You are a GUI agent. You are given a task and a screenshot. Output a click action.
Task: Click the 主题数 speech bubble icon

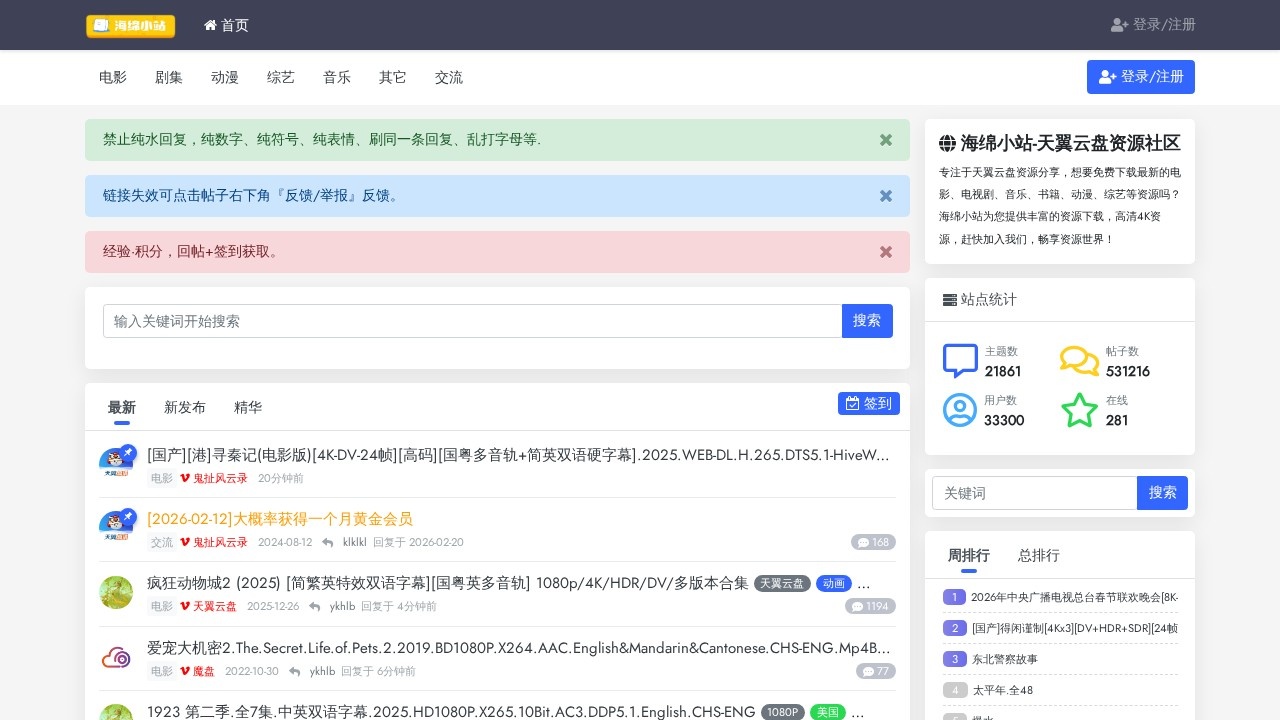point(960,361)
